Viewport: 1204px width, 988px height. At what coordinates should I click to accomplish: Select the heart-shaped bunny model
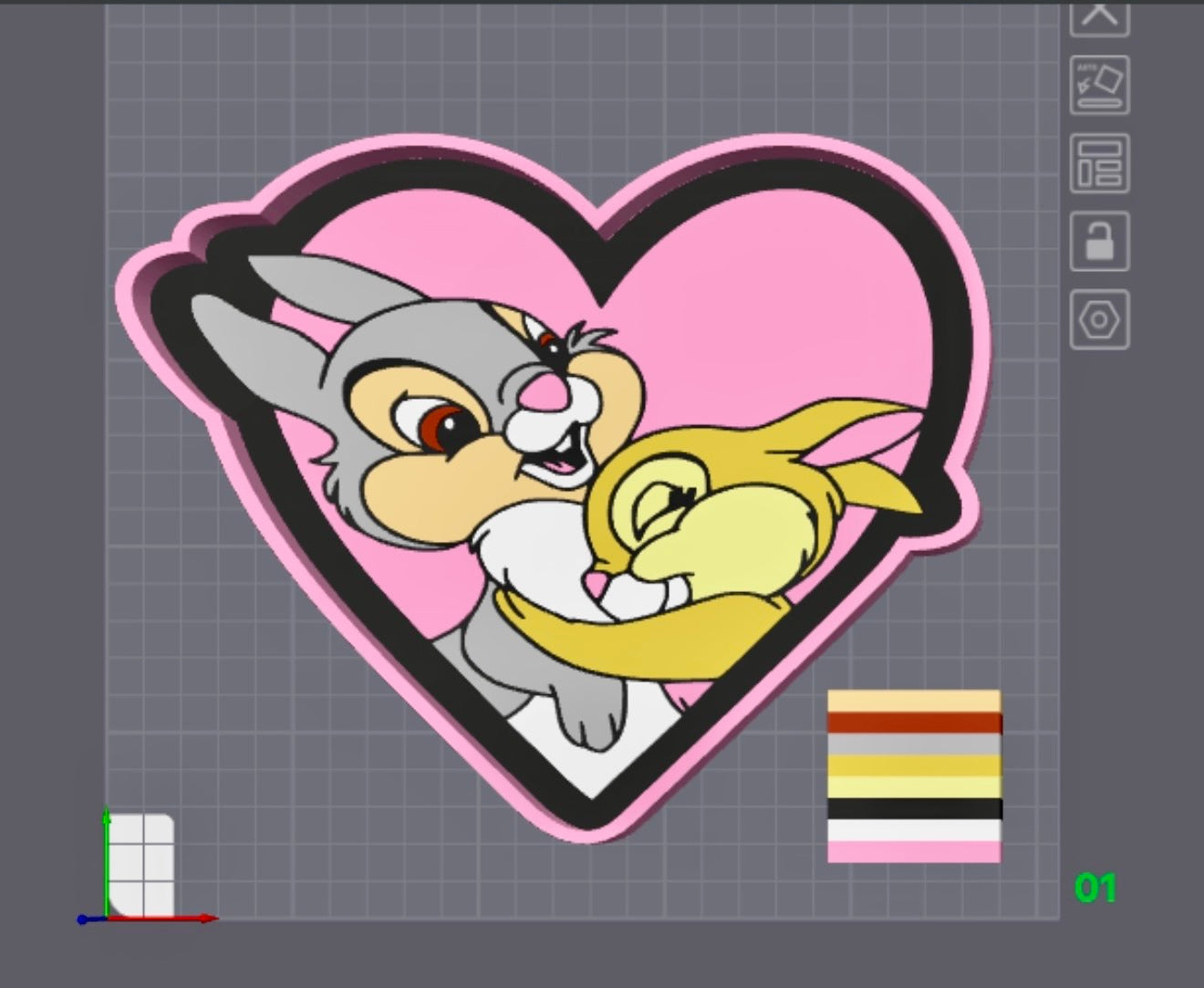554,488
